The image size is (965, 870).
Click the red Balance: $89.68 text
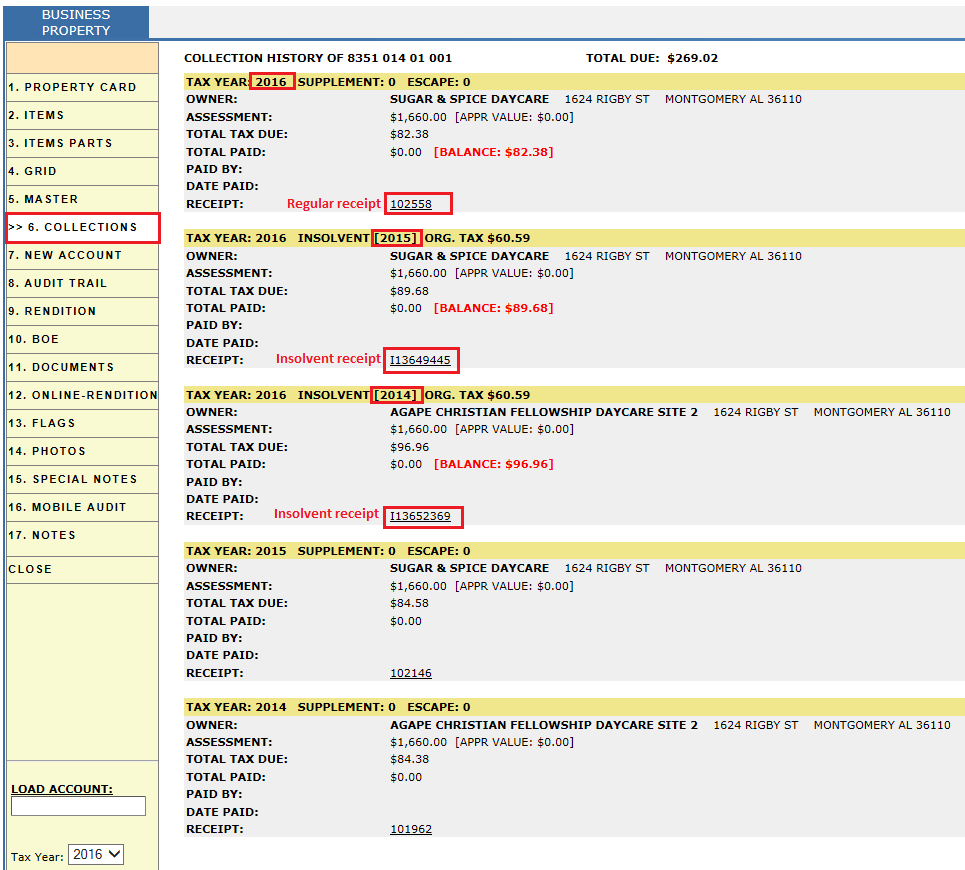pyautogui.click(x=494, y=308)
